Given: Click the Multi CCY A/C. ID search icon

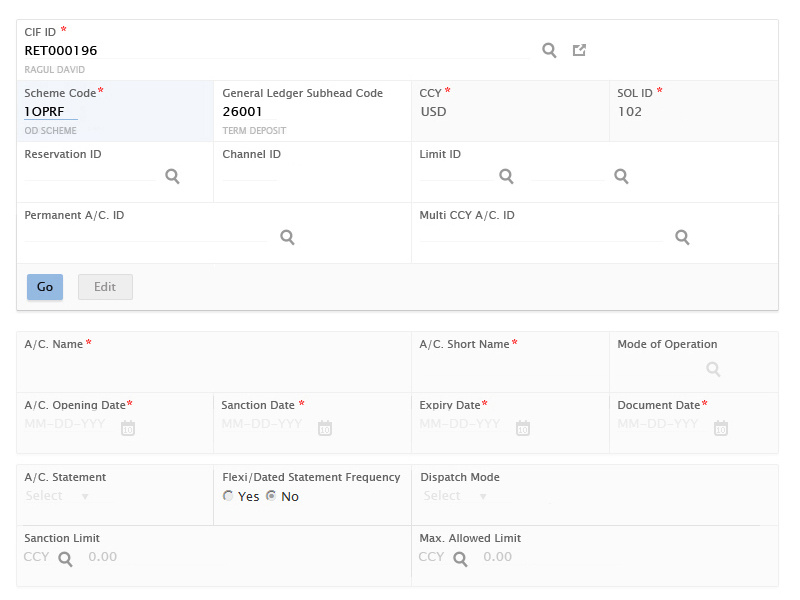Looking at the screenshot, I should [682, 237].
